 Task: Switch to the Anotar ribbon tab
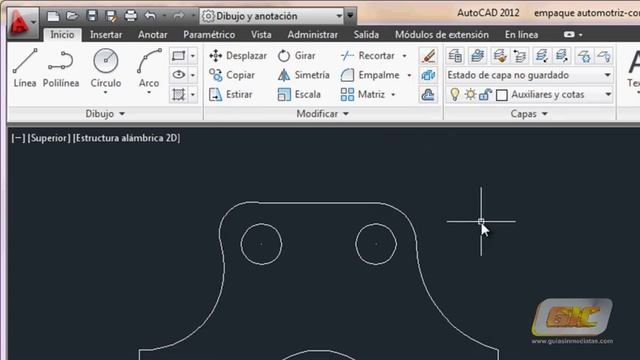click(153, 35)
